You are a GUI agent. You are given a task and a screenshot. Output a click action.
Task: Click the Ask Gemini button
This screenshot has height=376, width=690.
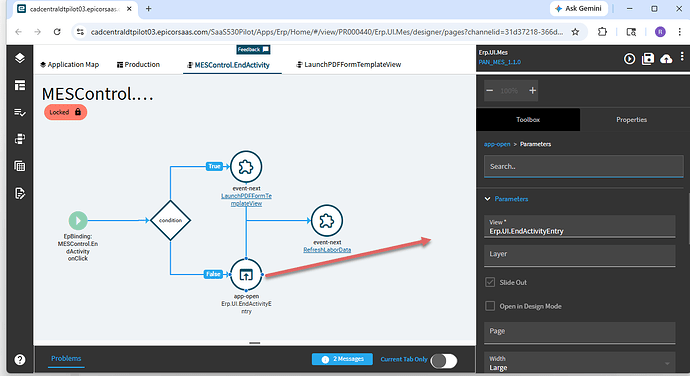point(579,8)
